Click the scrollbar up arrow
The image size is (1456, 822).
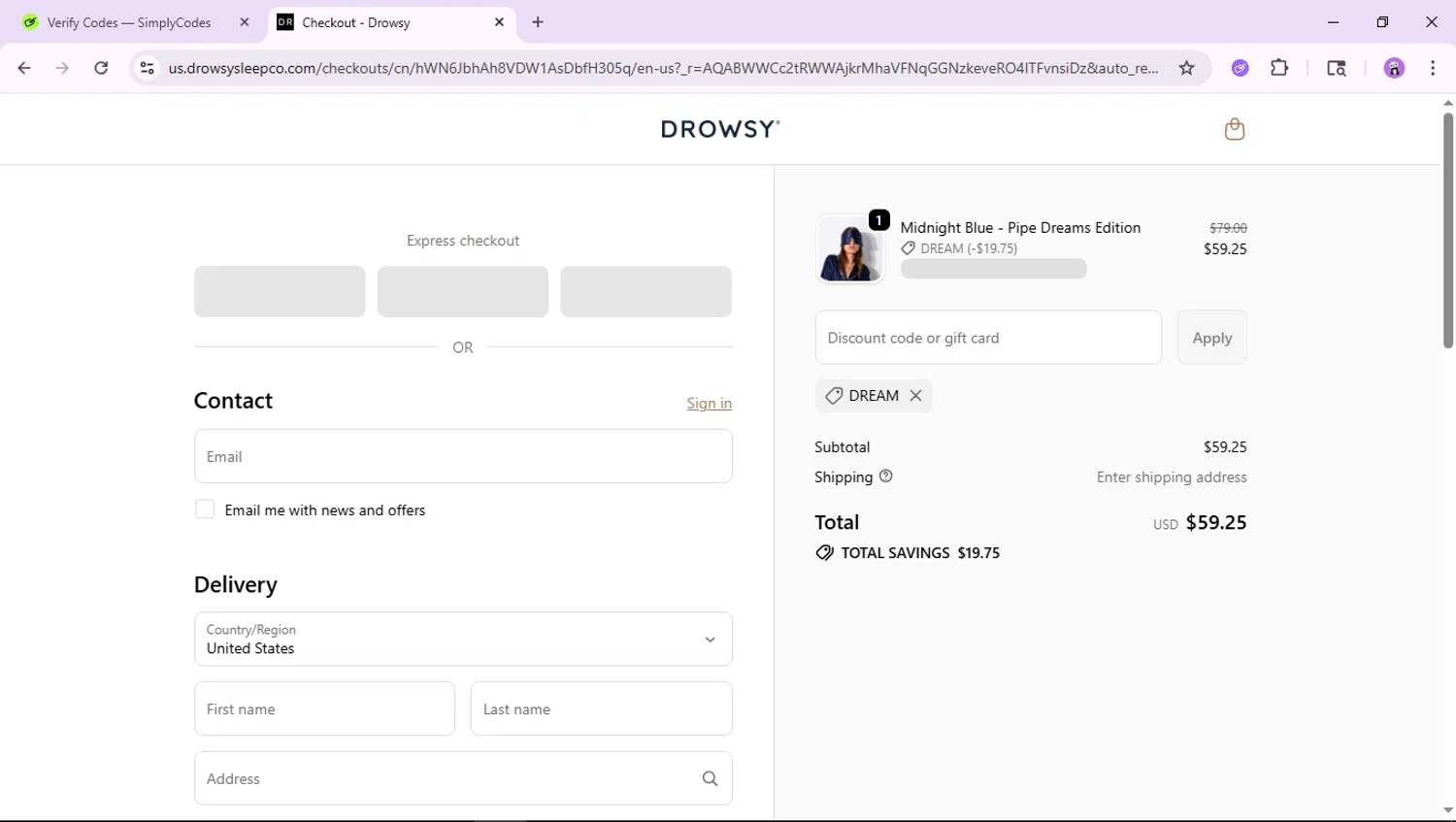coord(1447,102)
